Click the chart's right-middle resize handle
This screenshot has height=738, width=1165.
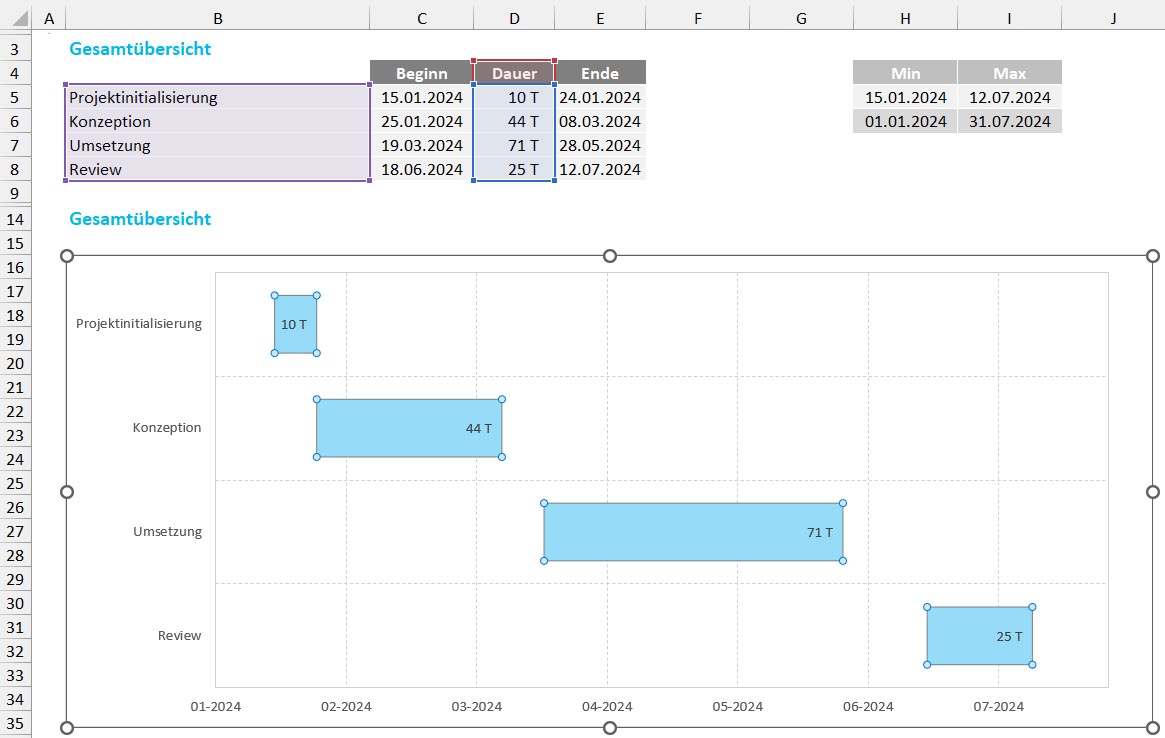(x=1152, y=492)
